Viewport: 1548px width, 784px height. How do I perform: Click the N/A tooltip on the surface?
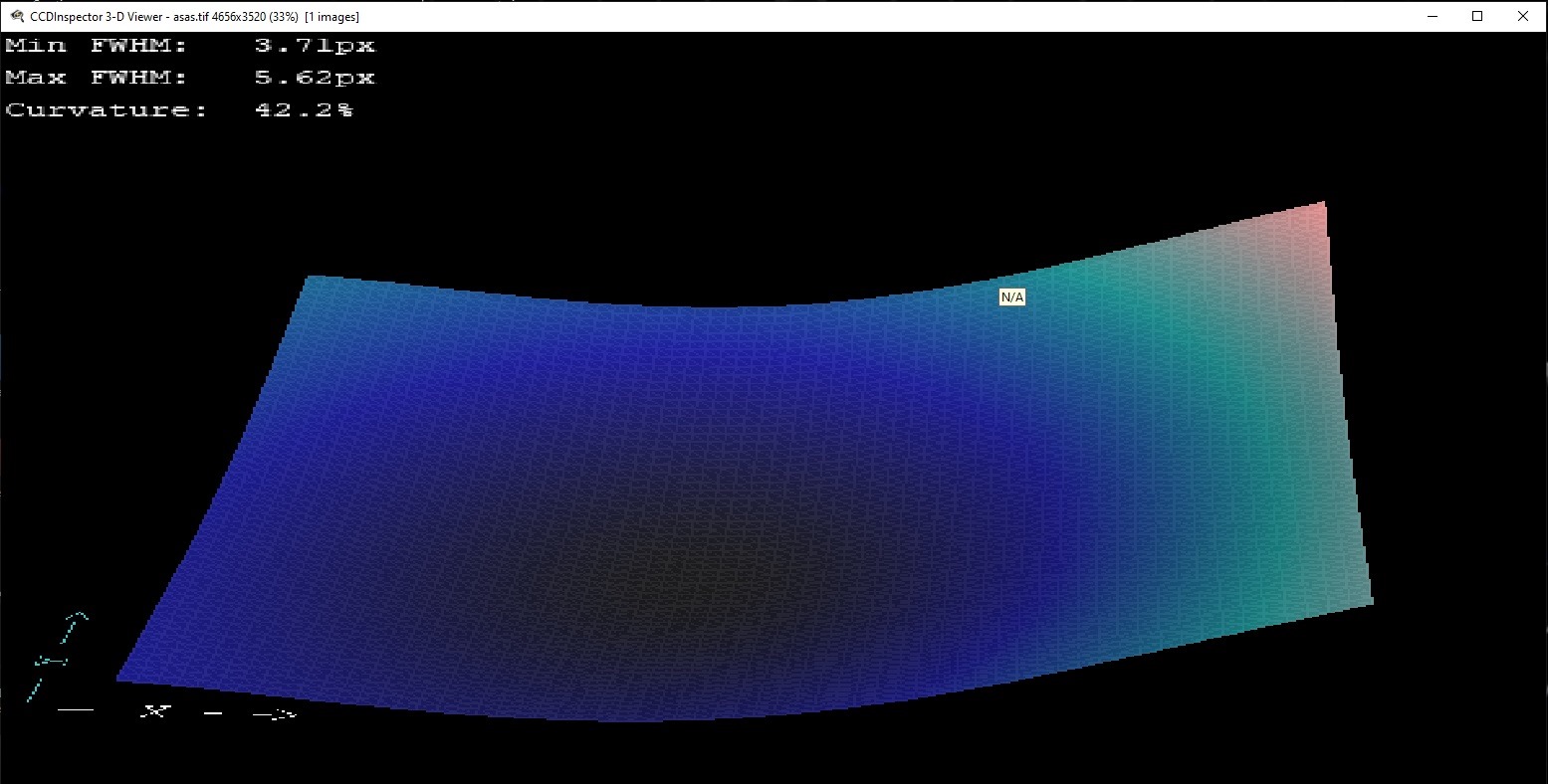click(1011, 297)
